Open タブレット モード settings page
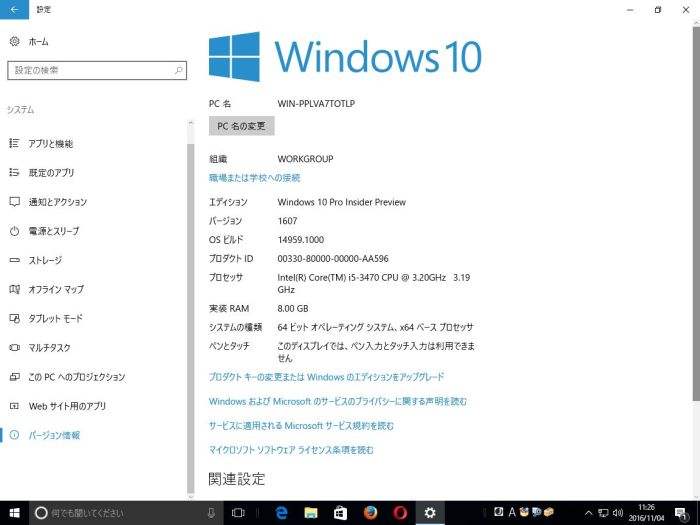The height and width of the screenshot is (525, 700). [55, 319]
